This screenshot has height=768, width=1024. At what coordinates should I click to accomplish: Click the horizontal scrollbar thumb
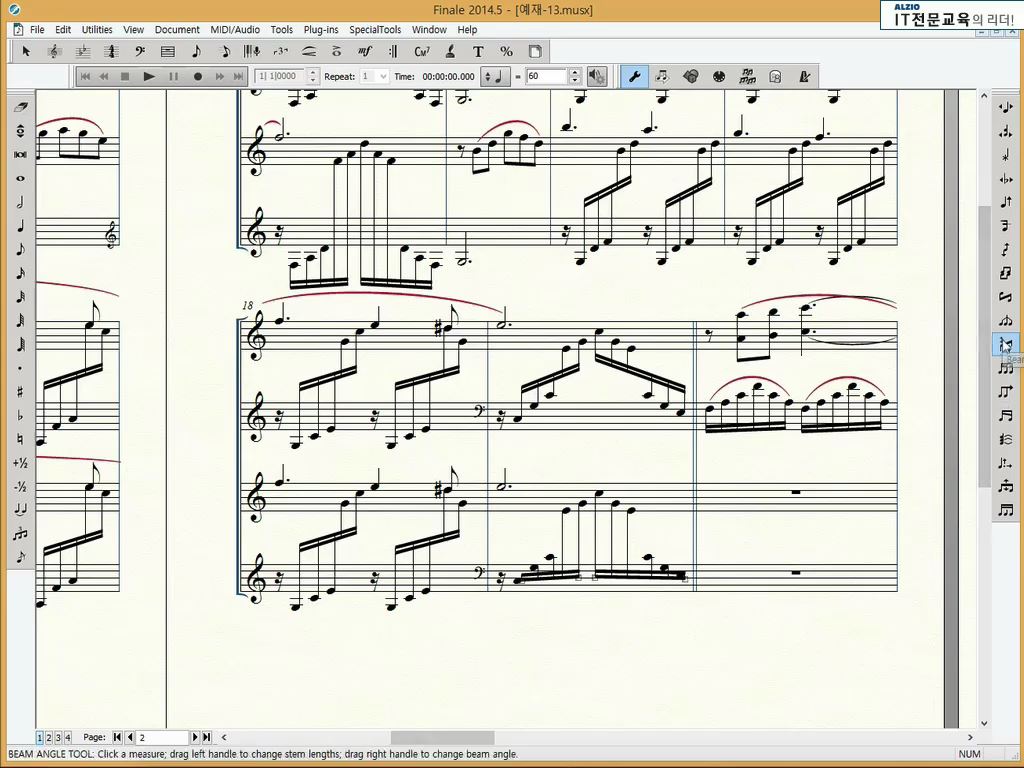click(x=442, y=737)
